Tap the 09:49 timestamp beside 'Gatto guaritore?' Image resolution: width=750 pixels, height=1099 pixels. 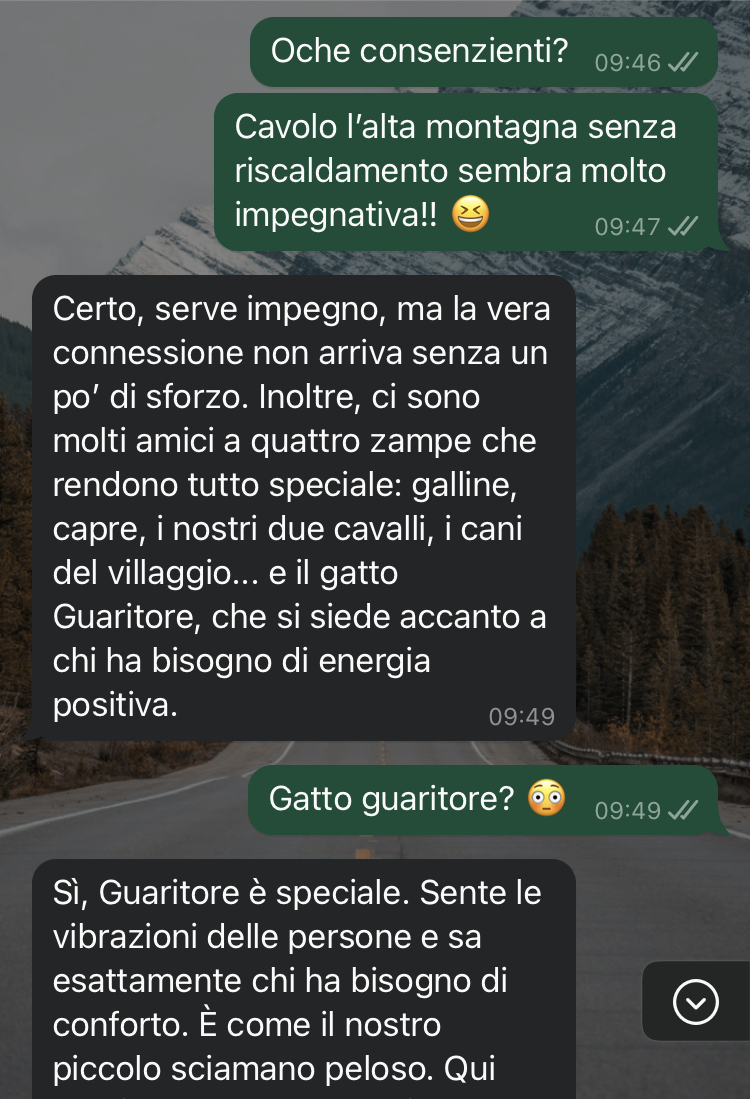627,810
